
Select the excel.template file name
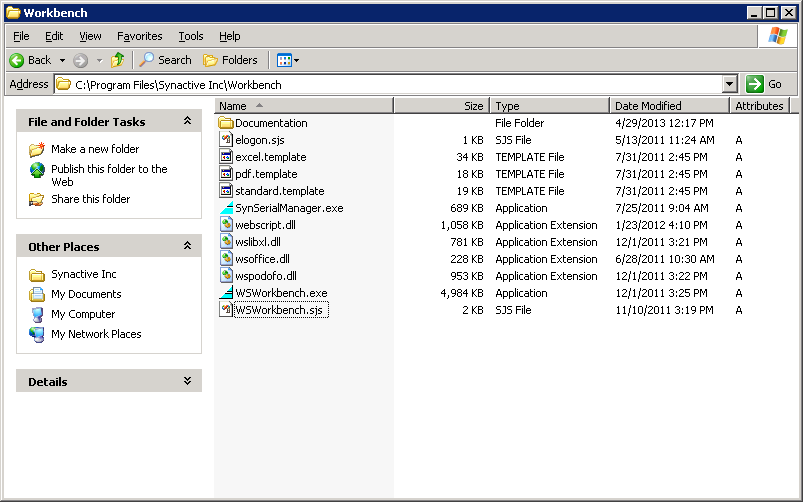point(271,157)
